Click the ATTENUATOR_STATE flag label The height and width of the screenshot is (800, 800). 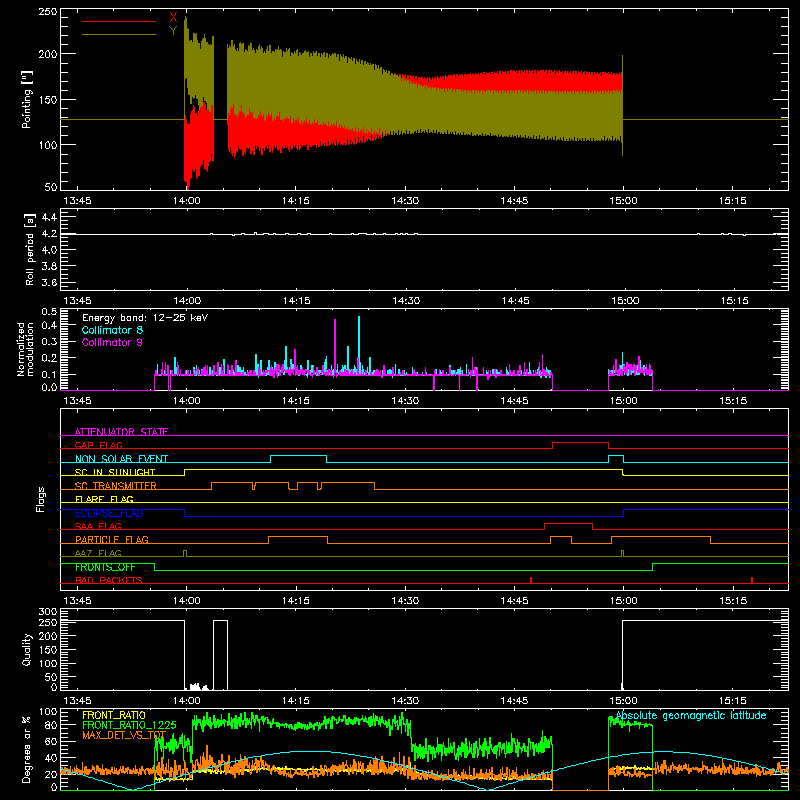[x=121, y=432]
